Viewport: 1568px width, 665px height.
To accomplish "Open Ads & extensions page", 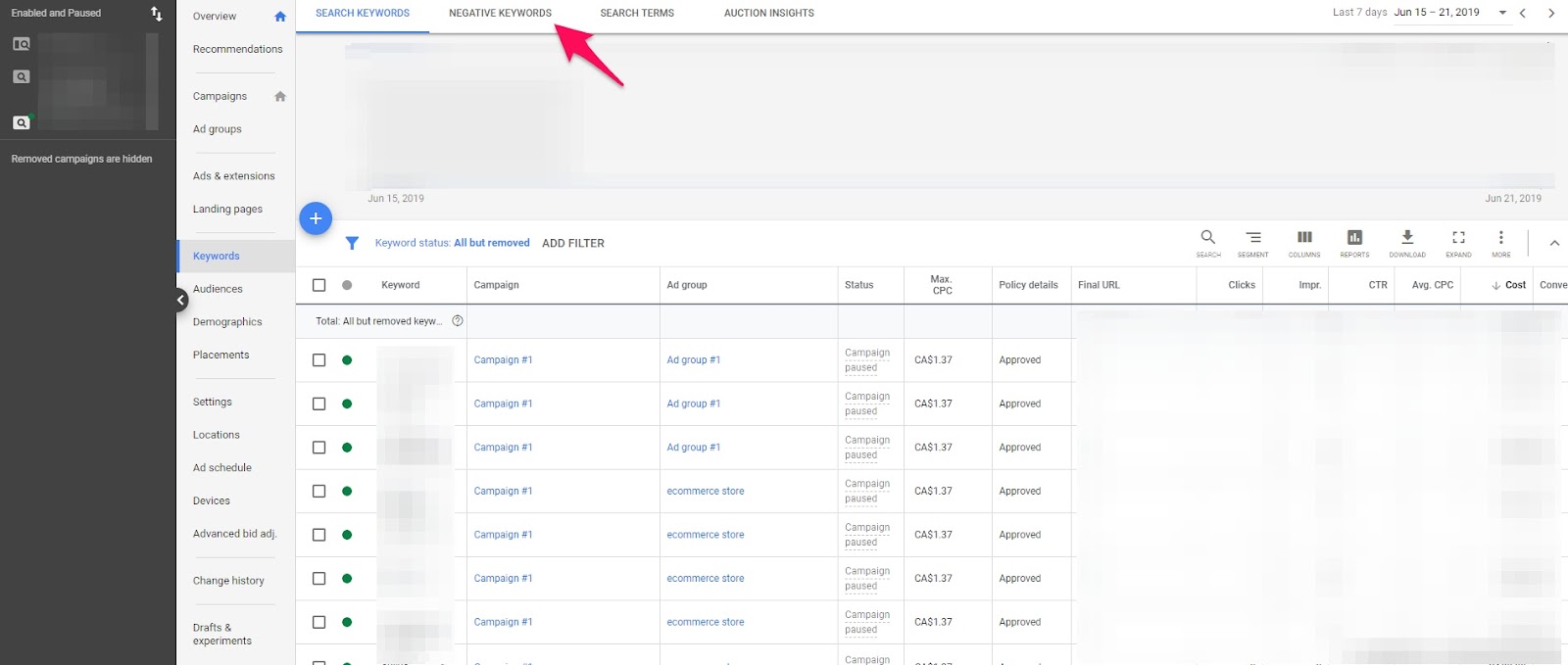I will (234, 176).
